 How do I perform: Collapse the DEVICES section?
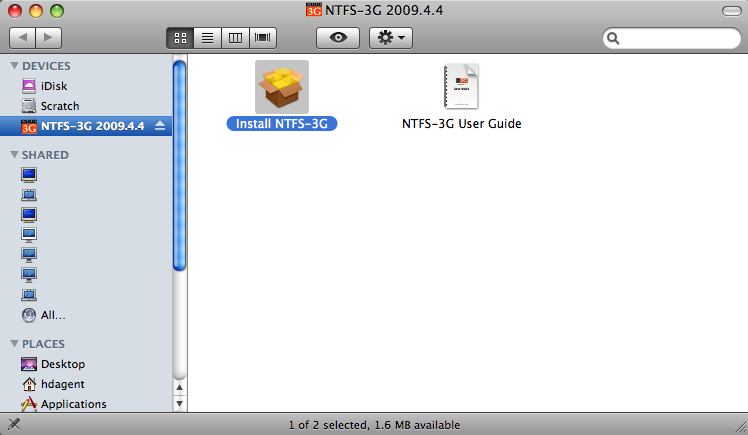coord(14,66)
